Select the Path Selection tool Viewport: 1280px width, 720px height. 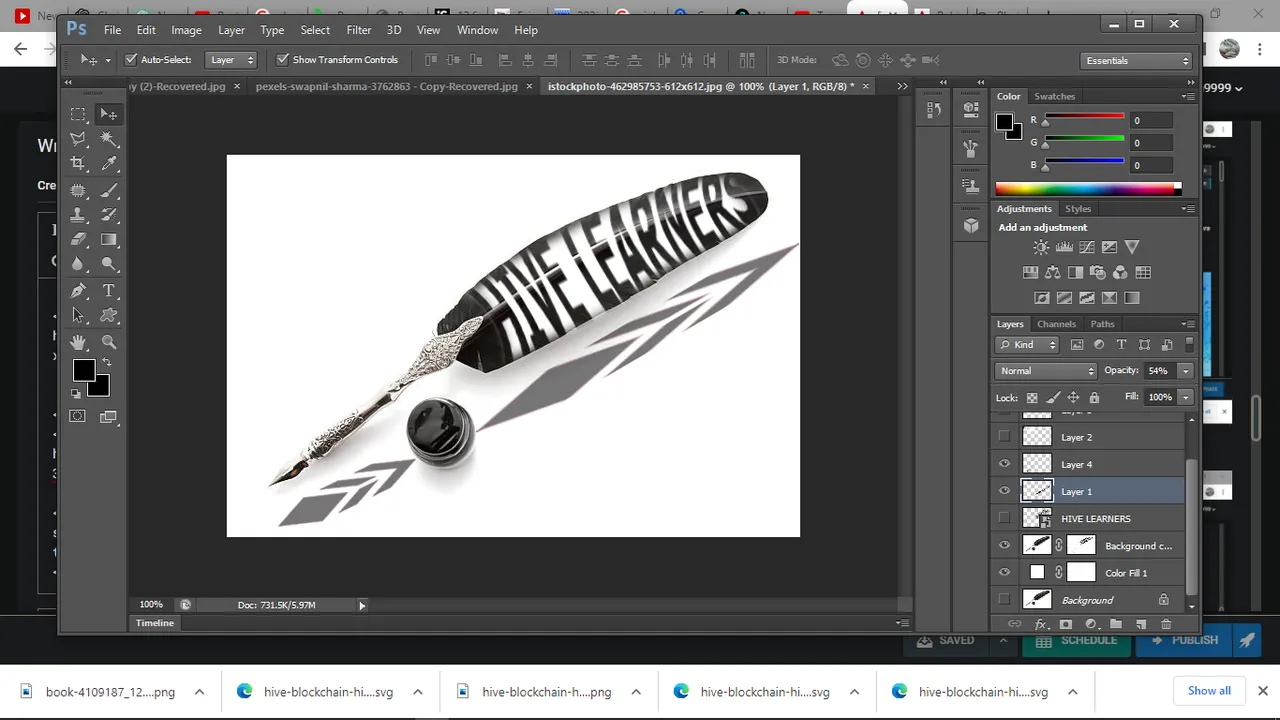click(x=78, y=316)
